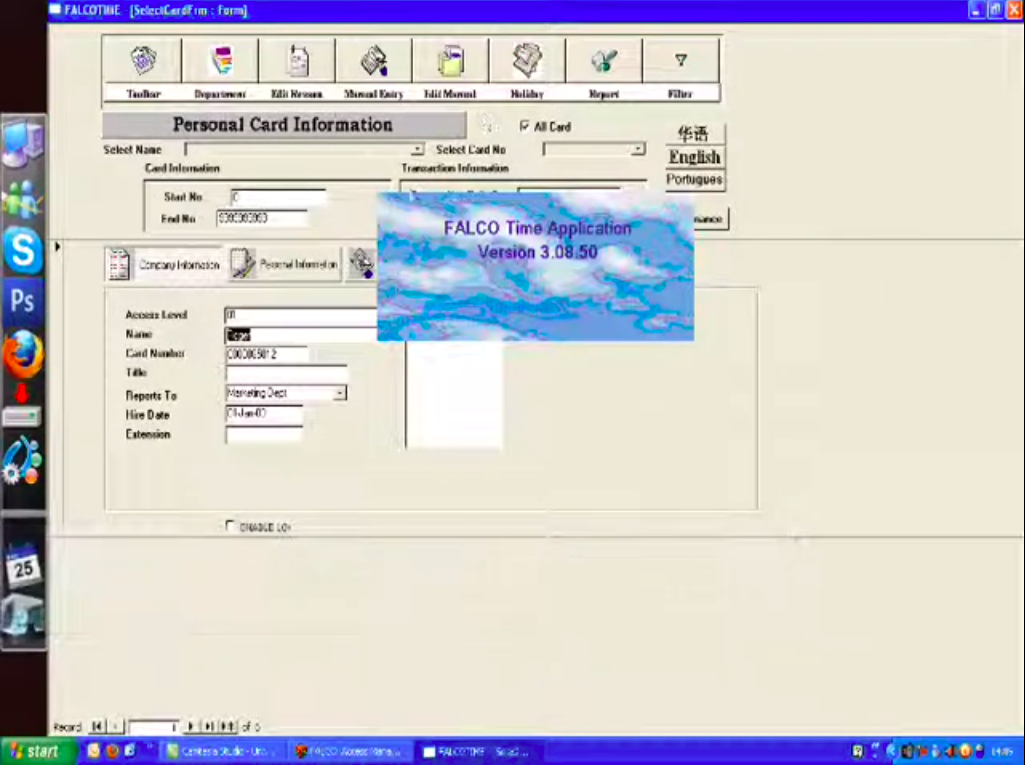
Task: Open FALCOTIME taskbar window
Action: click(x=480, y=752)
